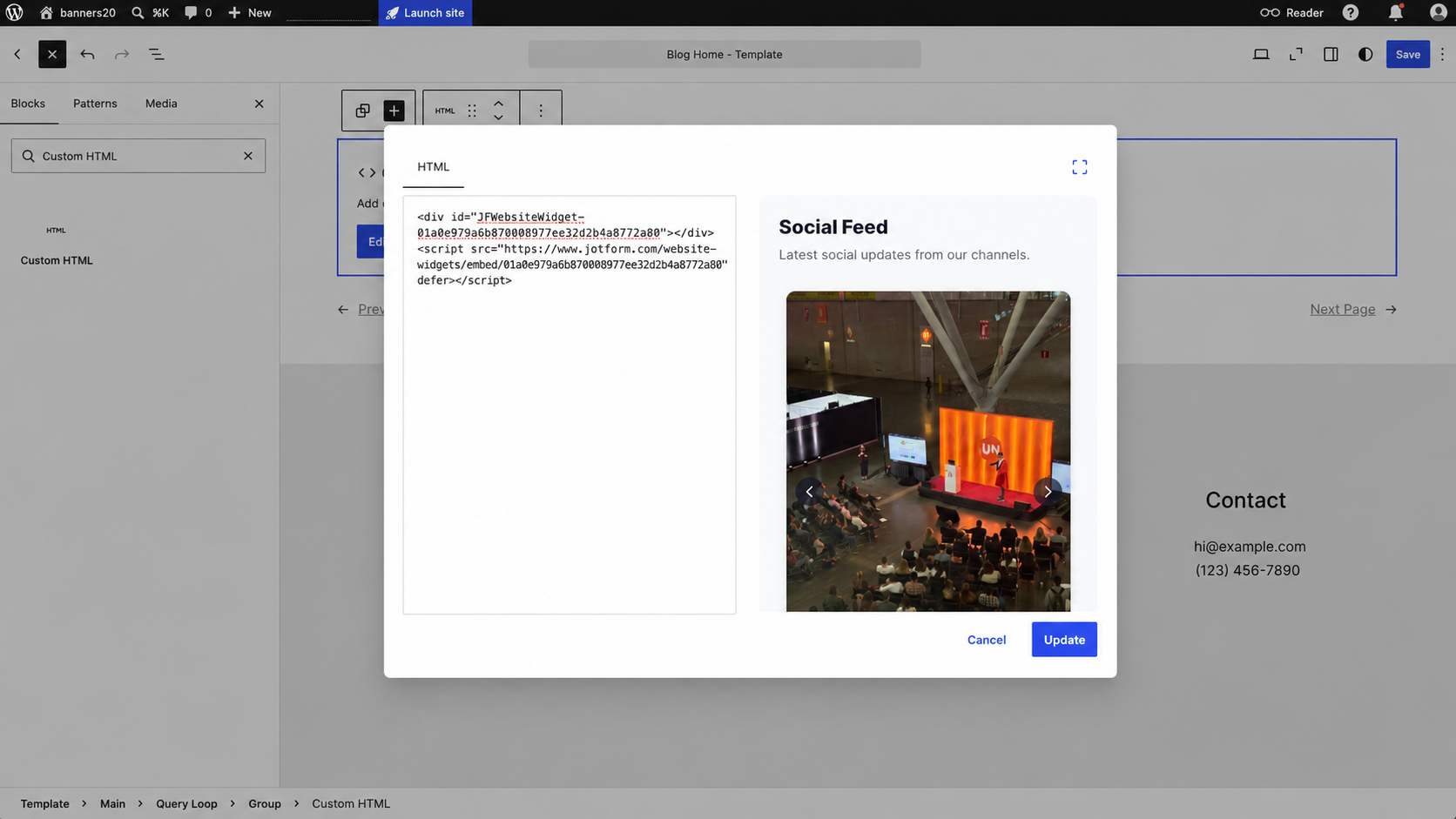Select Query Loop in the breadcrumb
The width and height of the screenshot is (1456, 819).
(186, 803)
